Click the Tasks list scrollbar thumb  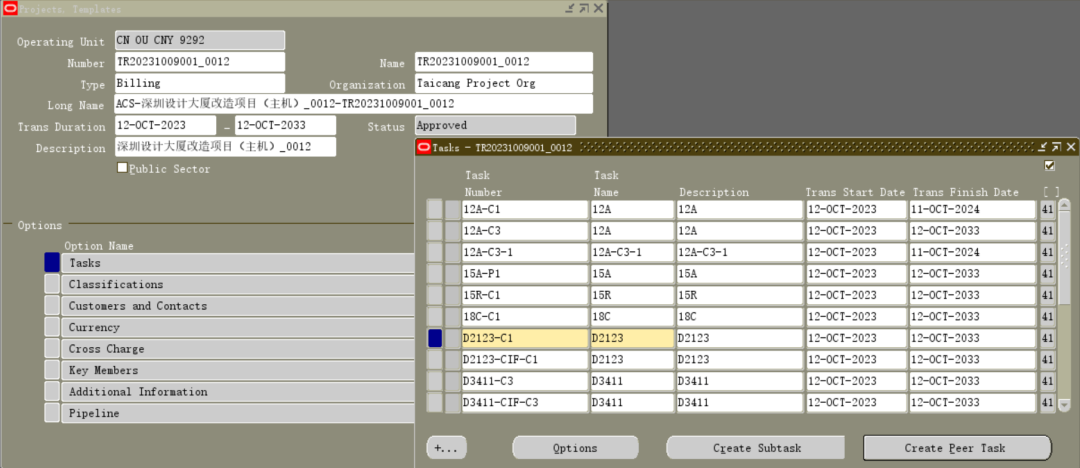pyautogui.click(x=1064, y=257)
